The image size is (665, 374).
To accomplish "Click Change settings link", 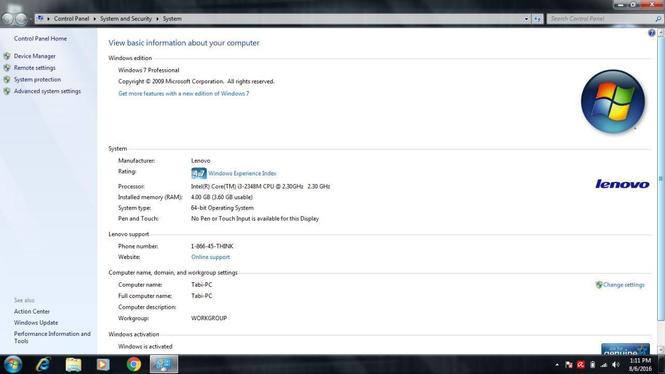I will click(x=623, y=285).
